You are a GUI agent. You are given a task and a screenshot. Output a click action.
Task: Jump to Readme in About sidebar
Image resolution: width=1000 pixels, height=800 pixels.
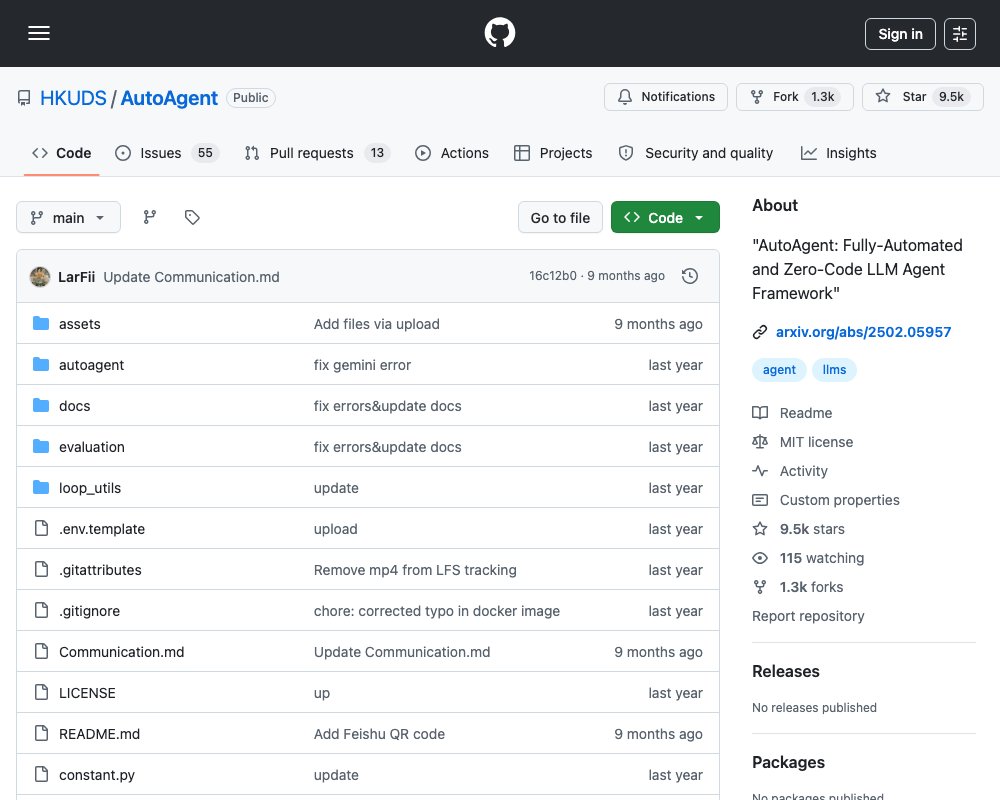[x=792, y=413]
